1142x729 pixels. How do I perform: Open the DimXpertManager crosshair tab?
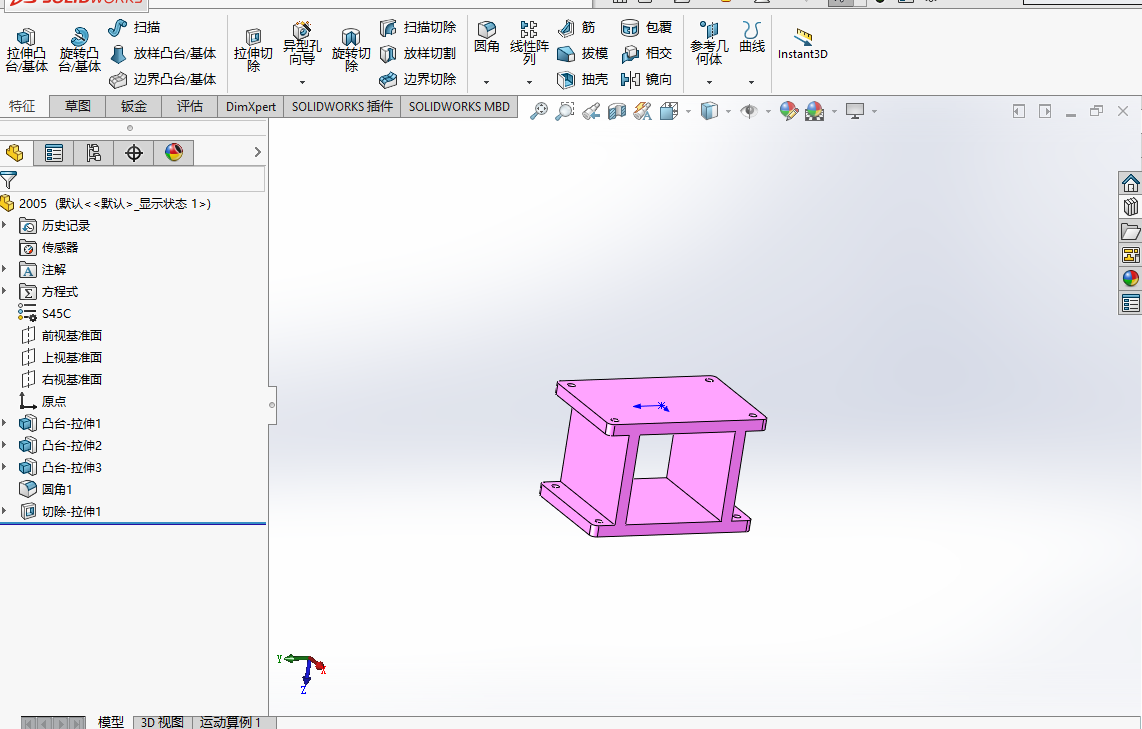[x=133, y=153]
